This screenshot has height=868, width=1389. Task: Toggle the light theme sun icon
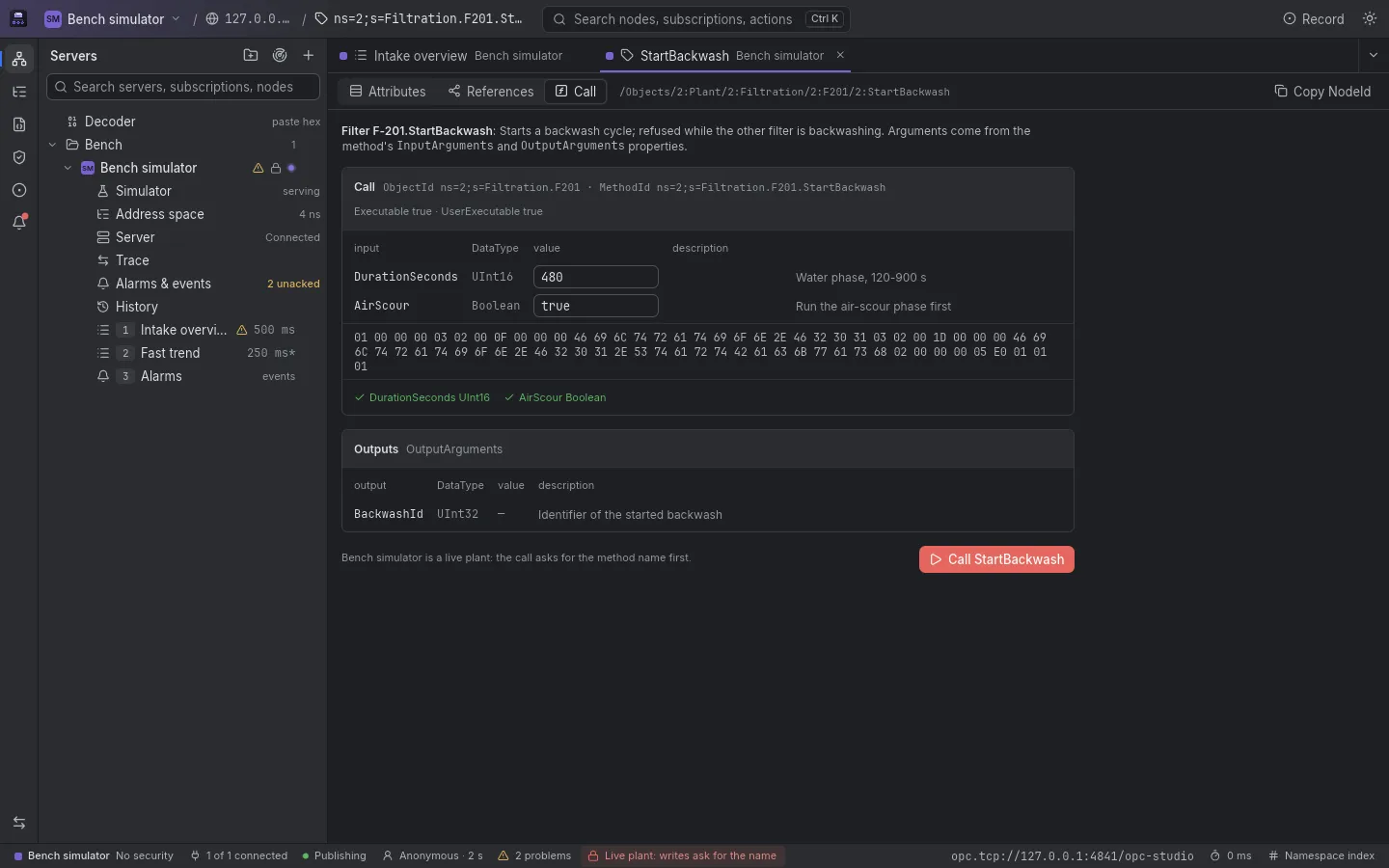point(1370,19)
